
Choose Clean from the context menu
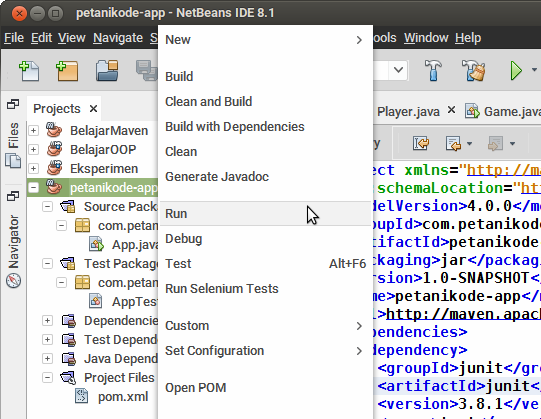265,152
